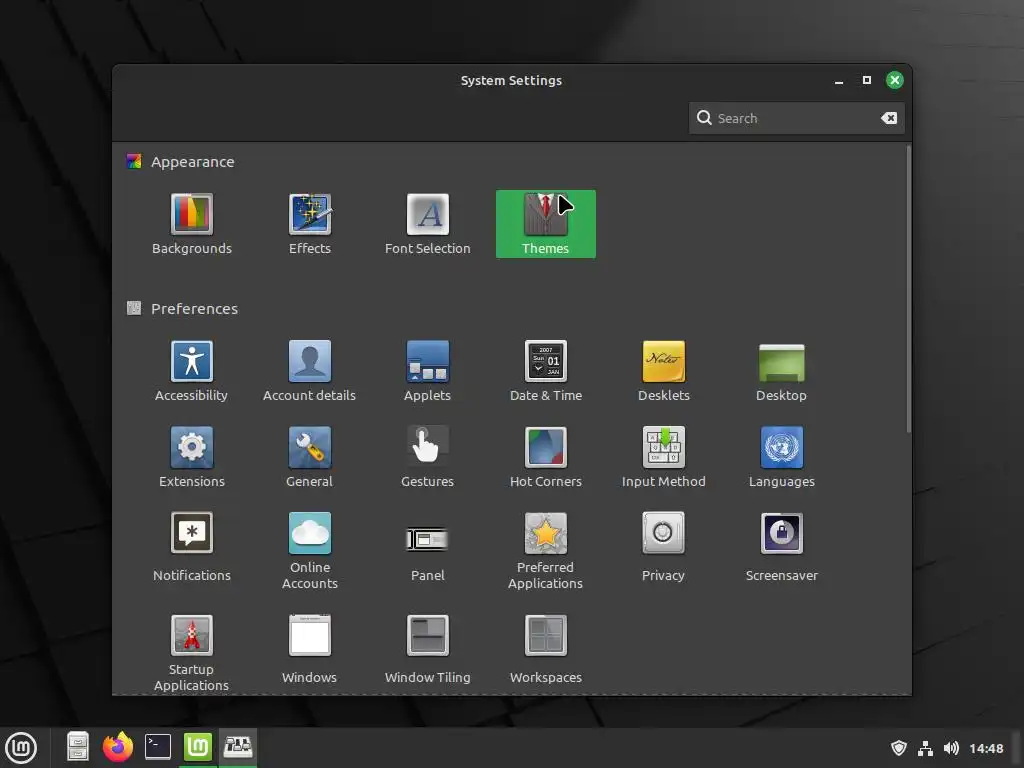Open Notifications preferences
This screenshot has height=768, width=1024.
(191, 547)
